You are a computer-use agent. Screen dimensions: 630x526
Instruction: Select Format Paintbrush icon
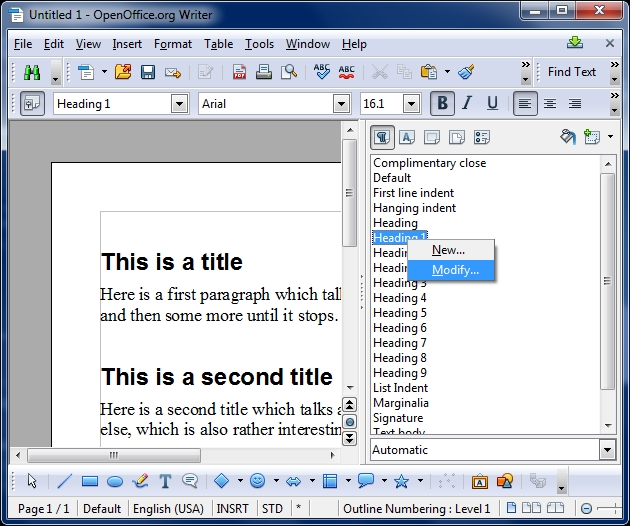466,72
